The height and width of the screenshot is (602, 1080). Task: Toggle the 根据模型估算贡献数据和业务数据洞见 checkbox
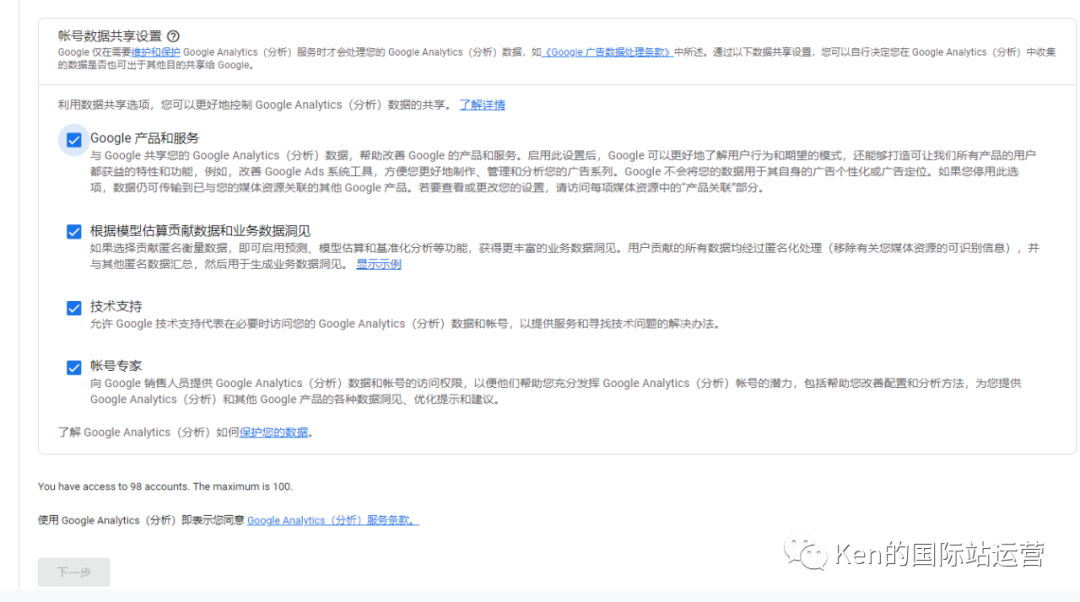tap(74, 232)
